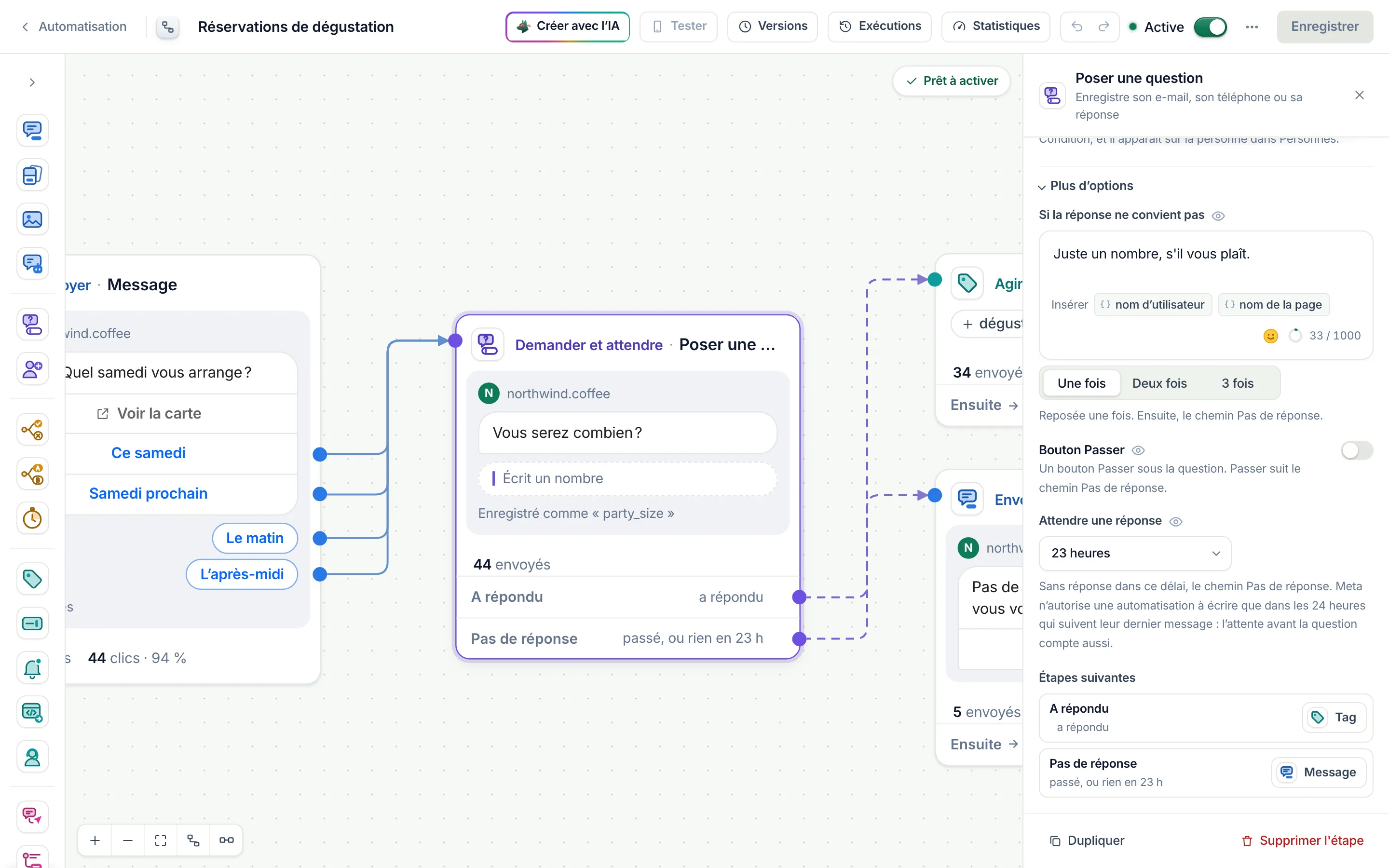The width and height of the screenshot is (1389, 868).
Task: Open the emoji picker in reply box
Action: click(1271, 336)
